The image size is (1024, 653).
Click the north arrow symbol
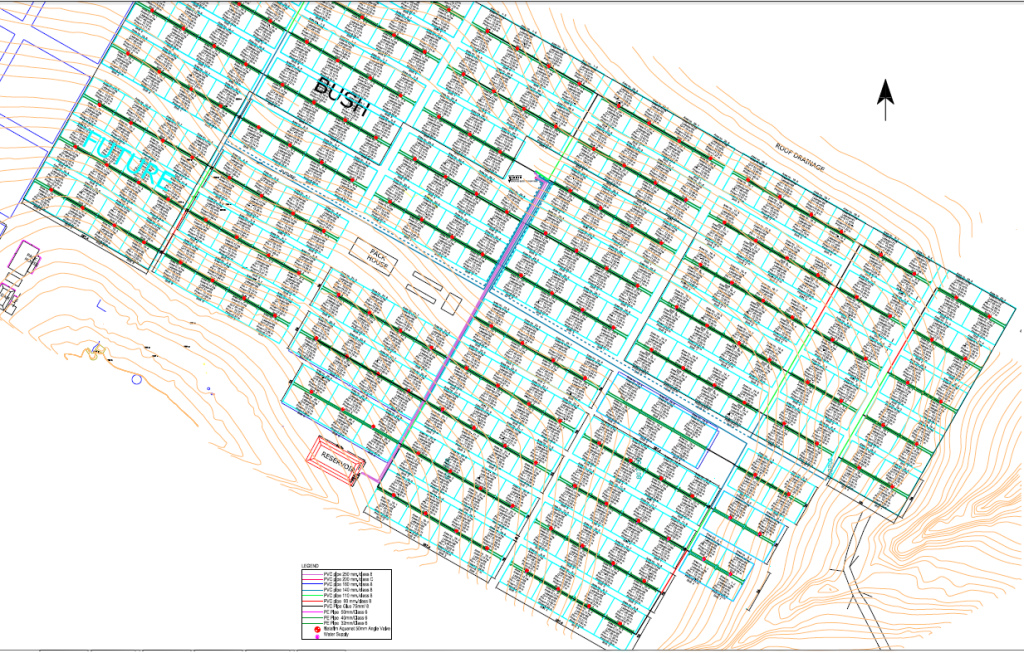885,100
